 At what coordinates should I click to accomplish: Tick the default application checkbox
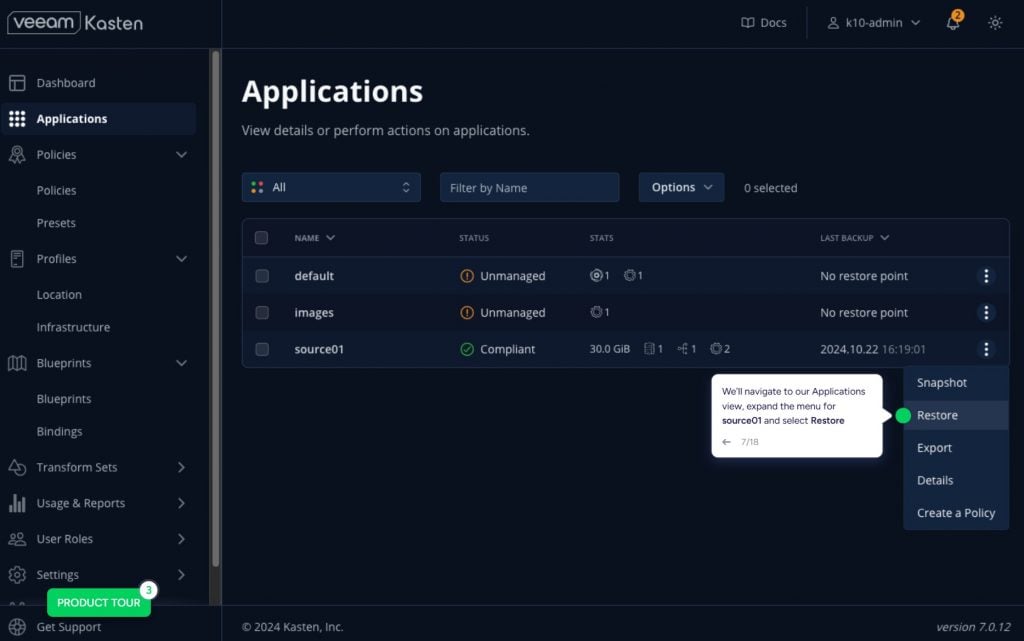(262, 276)
